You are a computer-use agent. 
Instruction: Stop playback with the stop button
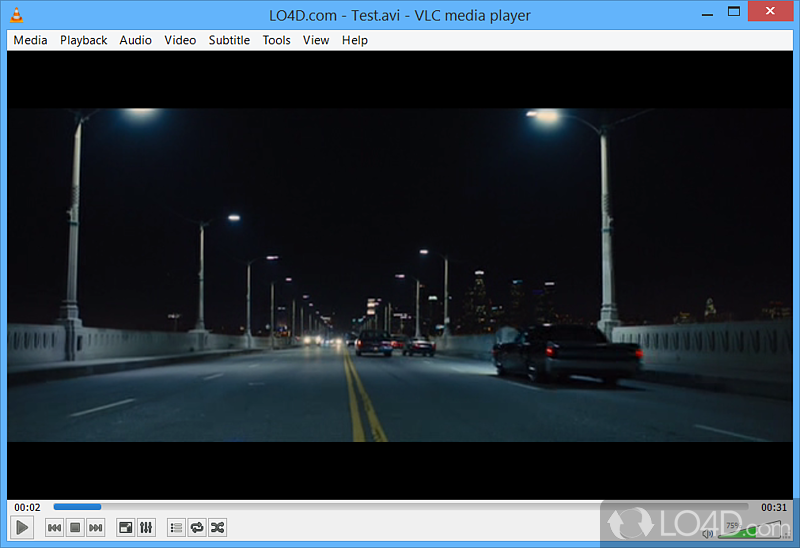click(x=75, y=527)
